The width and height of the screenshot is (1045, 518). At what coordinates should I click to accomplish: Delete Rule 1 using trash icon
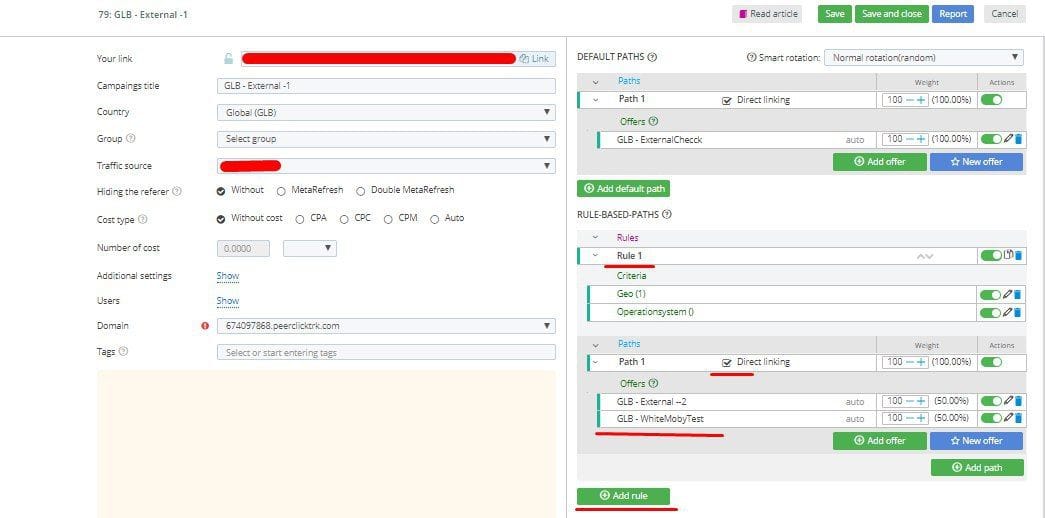(1018, 256)
